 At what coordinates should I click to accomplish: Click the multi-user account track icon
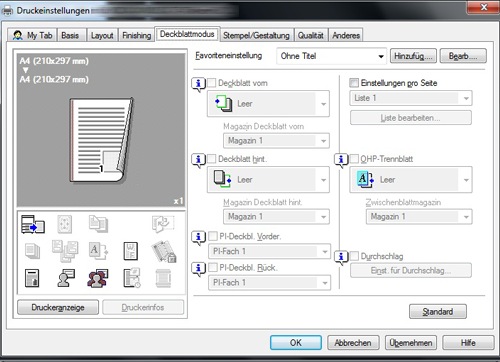pyautogui.click(x=98, y=278)
